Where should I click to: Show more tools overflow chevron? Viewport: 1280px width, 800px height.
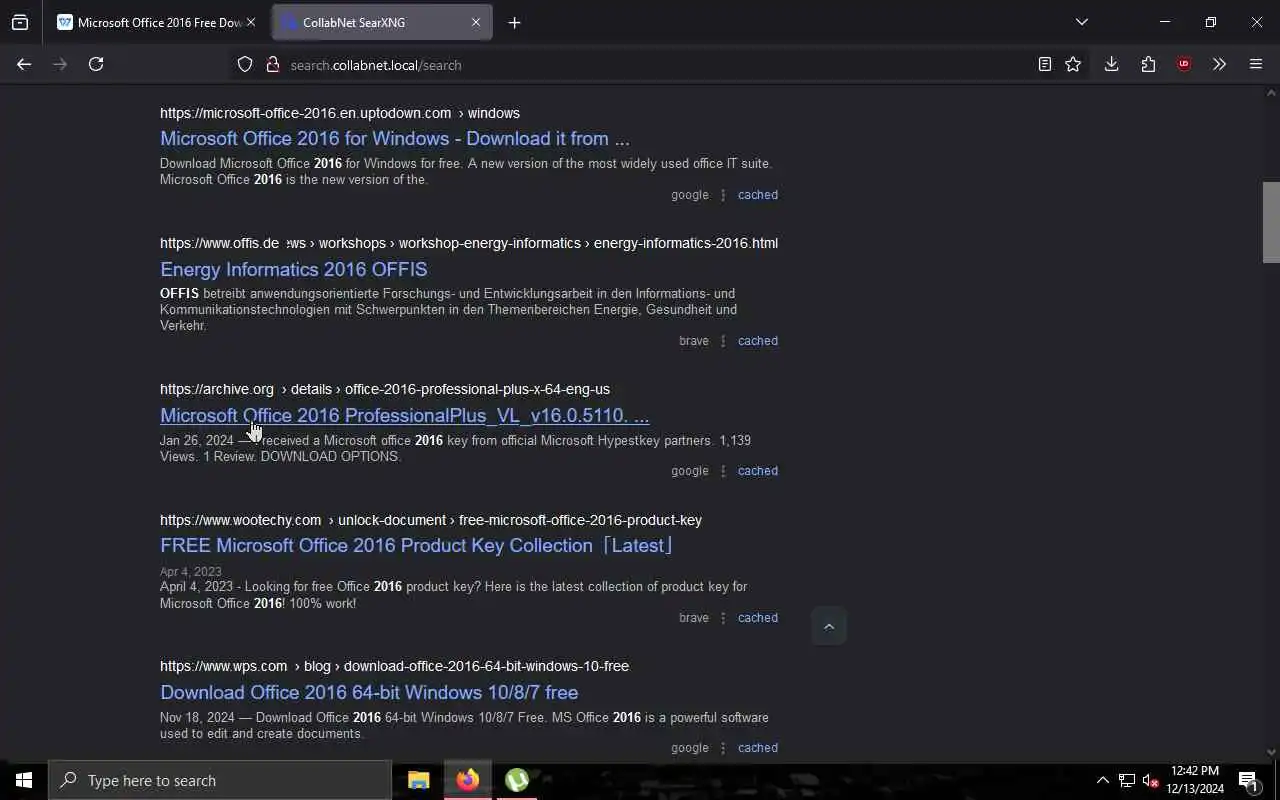tap(1219, 64)
